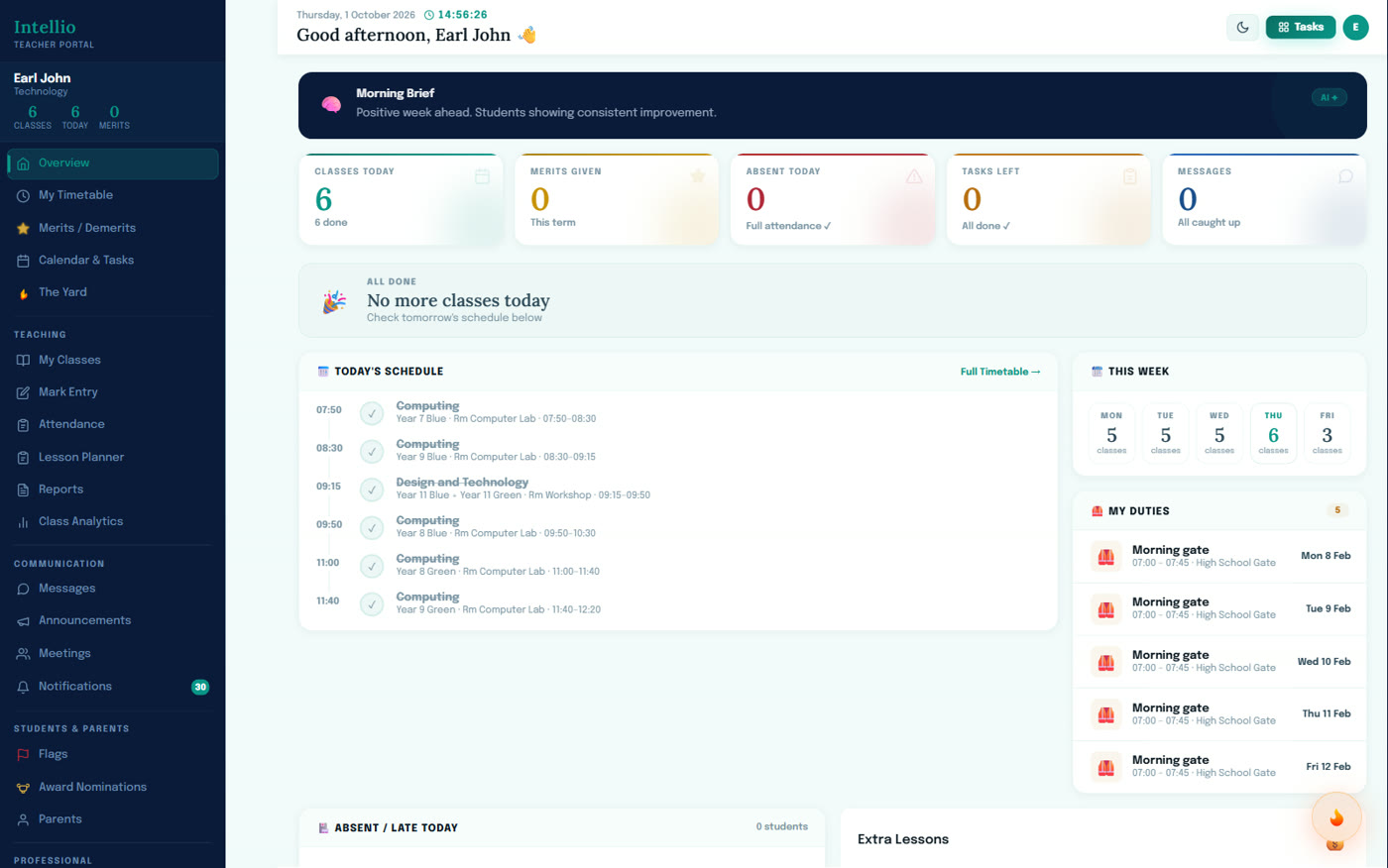Viewport: 1388px width, 868px height.
Task: Toggle dark mode with the moon icon
Action: 1242,28
